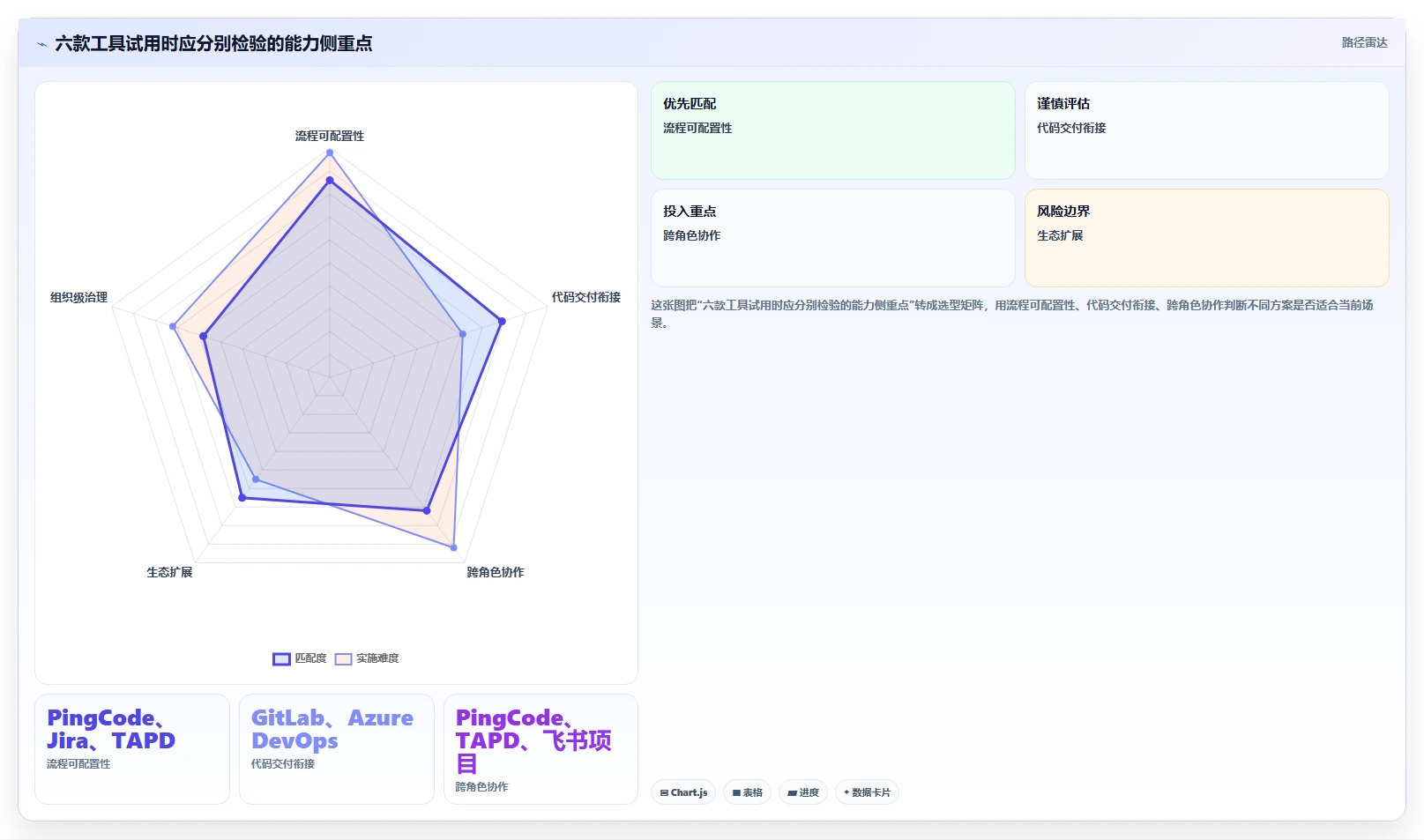Screen dimensions: 1424x840
Task: Click the small icon before the page title
Action: [x=41, y=44]
